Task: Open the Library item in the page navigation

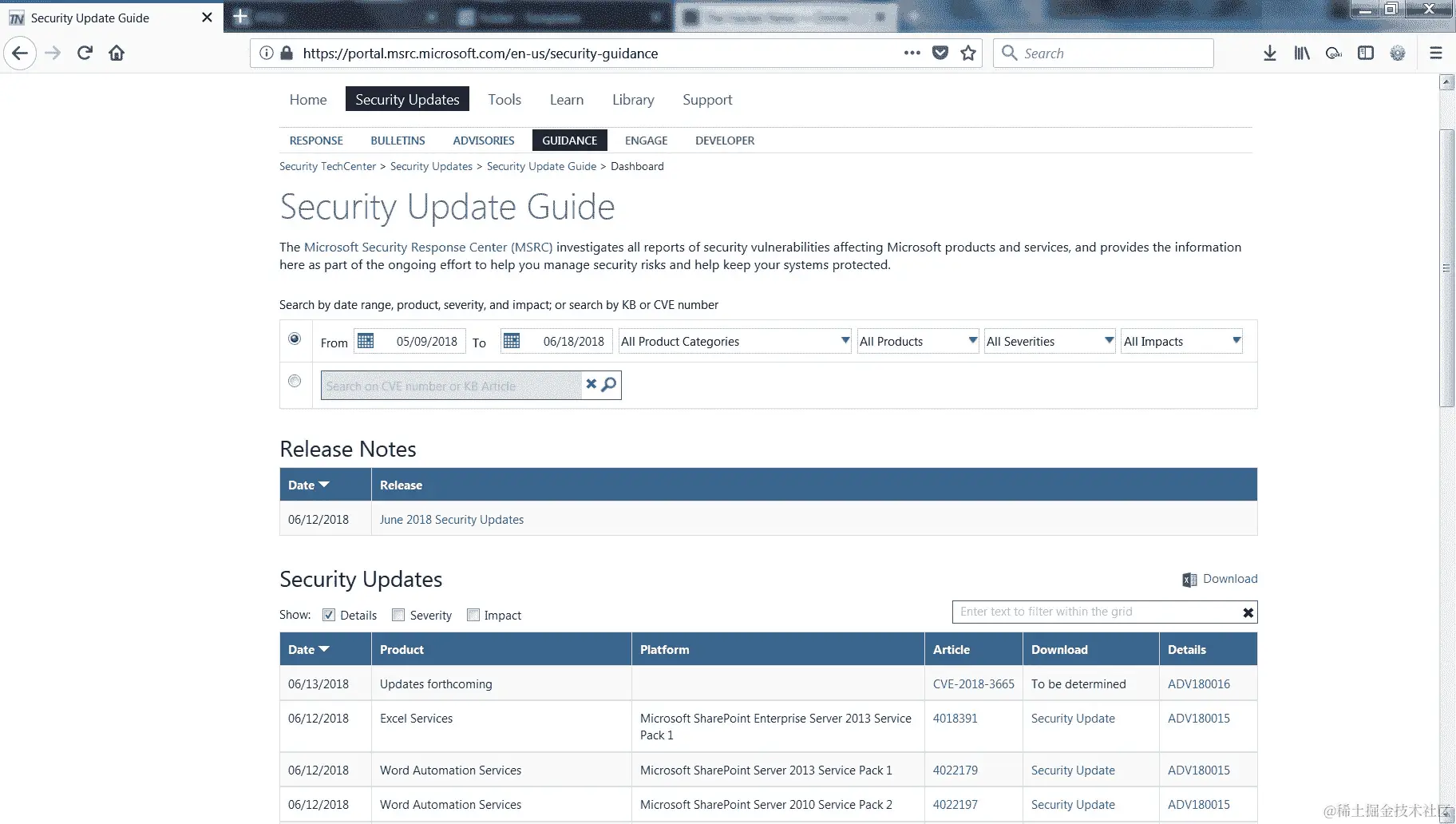Action: pos(633,99)
